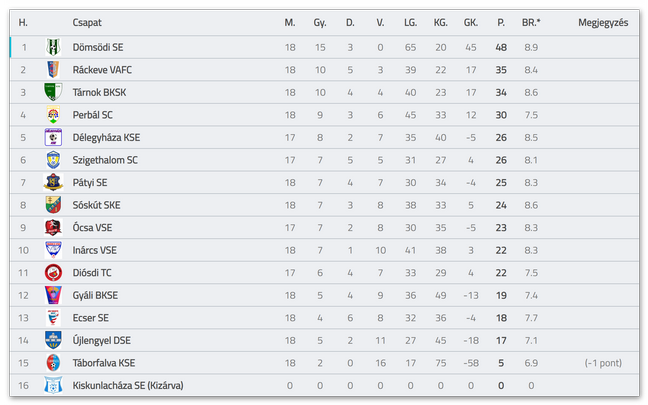The width and height of the screenshot is (648, 405).
Task: Select the Ecser SE team name
Action: pyautogui.click(x=91, y=318)
